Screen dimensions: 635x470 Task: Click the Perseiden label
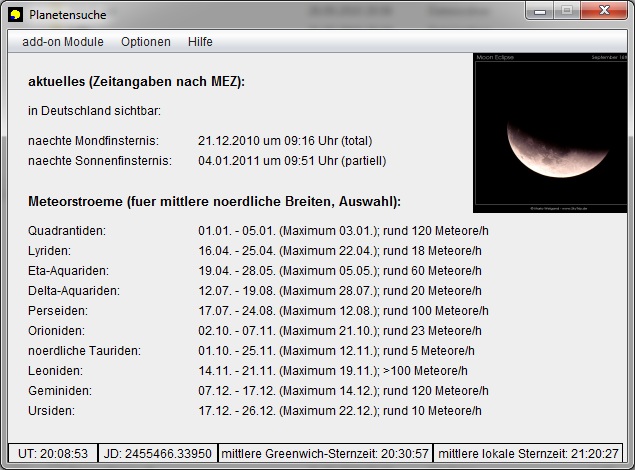[58, 310]
